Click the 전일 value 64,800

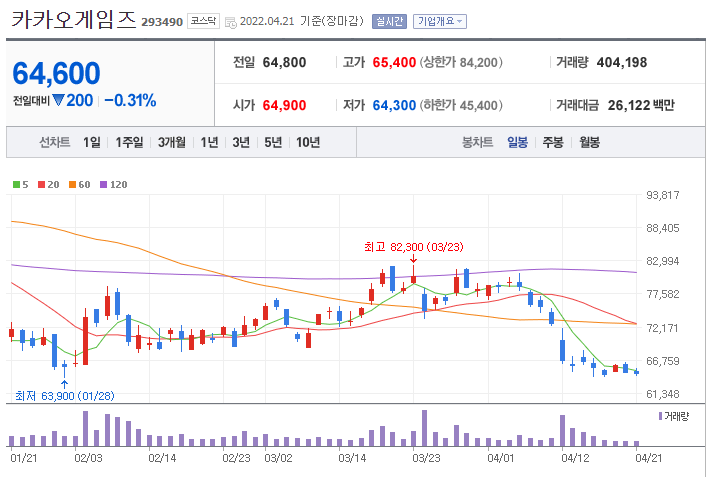click(284, 62)
